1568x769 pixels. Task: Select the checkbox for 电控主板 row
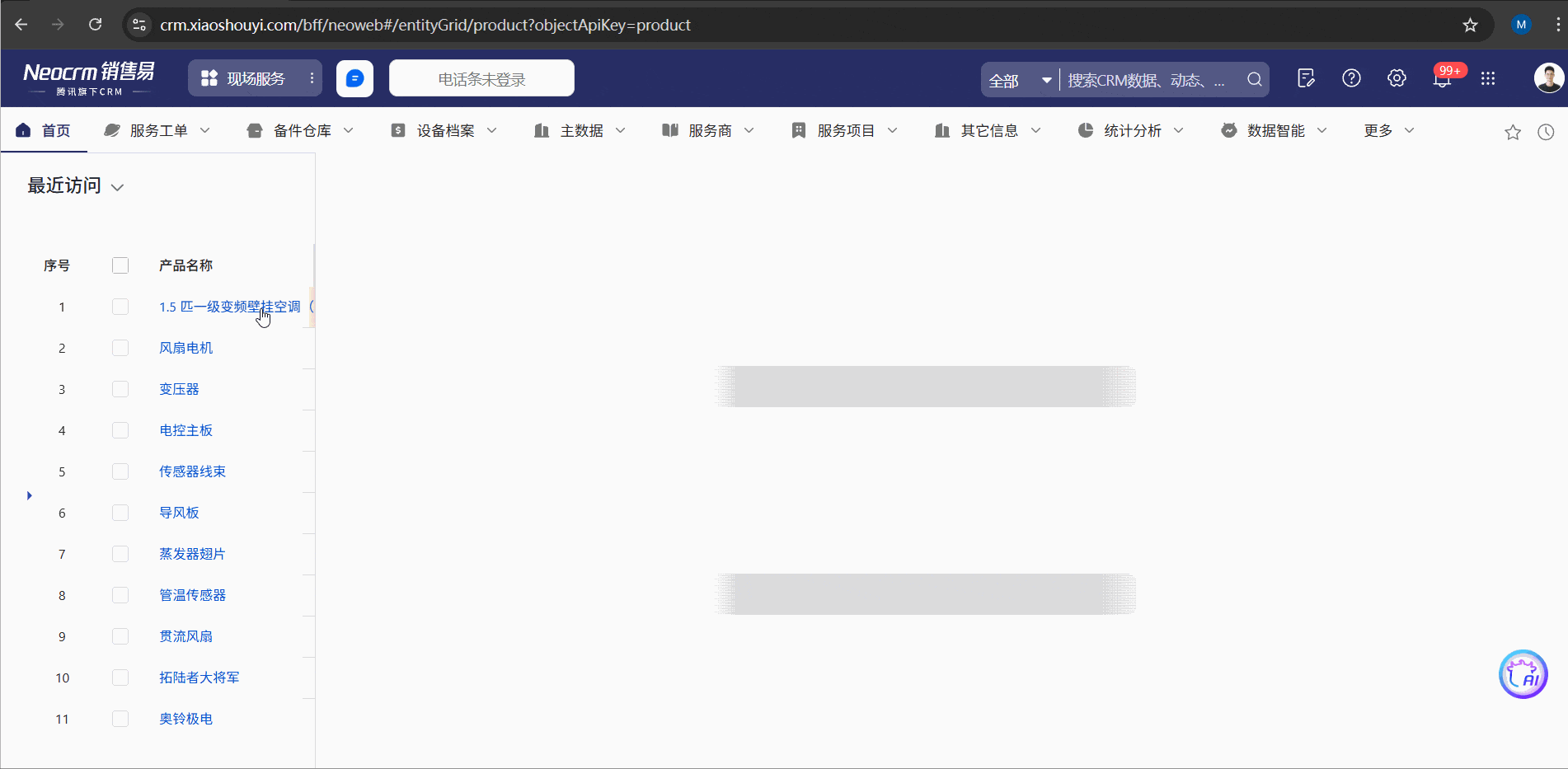tap(120, 430)
